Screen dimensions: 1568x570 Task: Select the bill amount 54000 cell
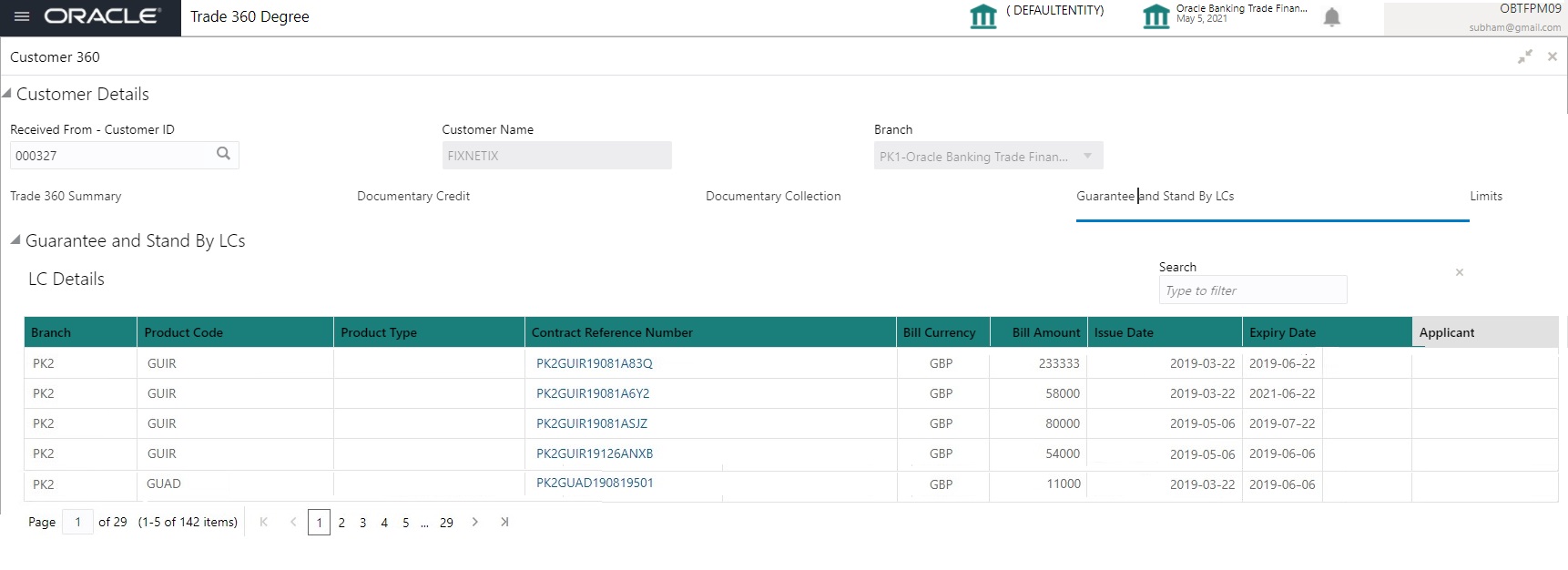[1038, 453]
